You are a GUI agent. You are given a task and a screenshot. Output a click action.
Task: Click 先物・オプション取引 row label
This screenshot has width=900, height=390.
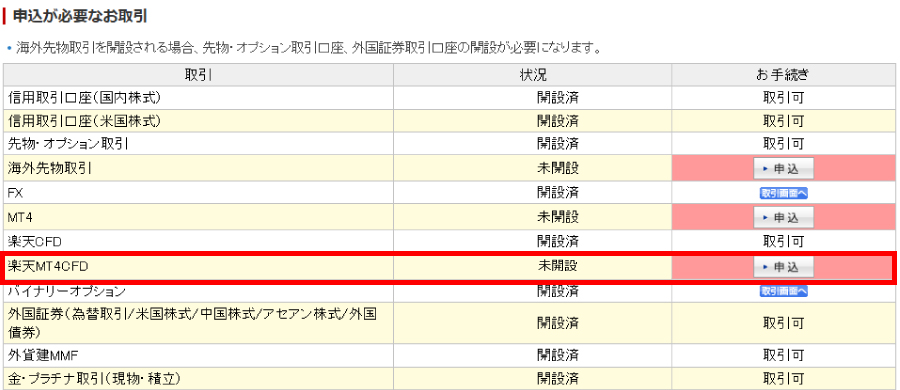68,143
